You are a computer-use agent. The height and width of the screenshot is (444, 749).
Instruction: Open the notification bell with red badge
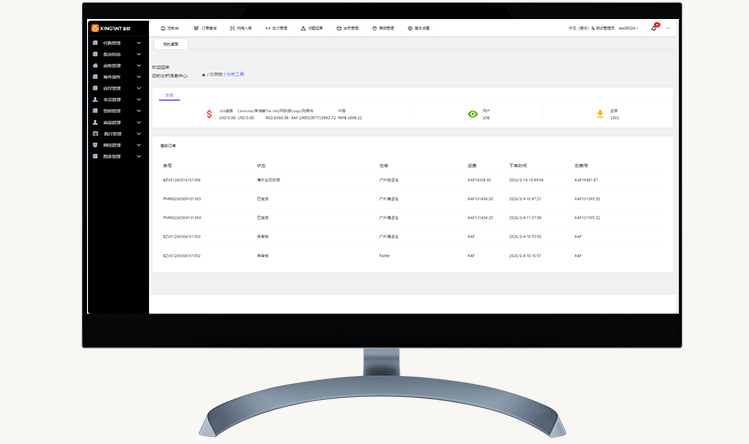[654, 28]
